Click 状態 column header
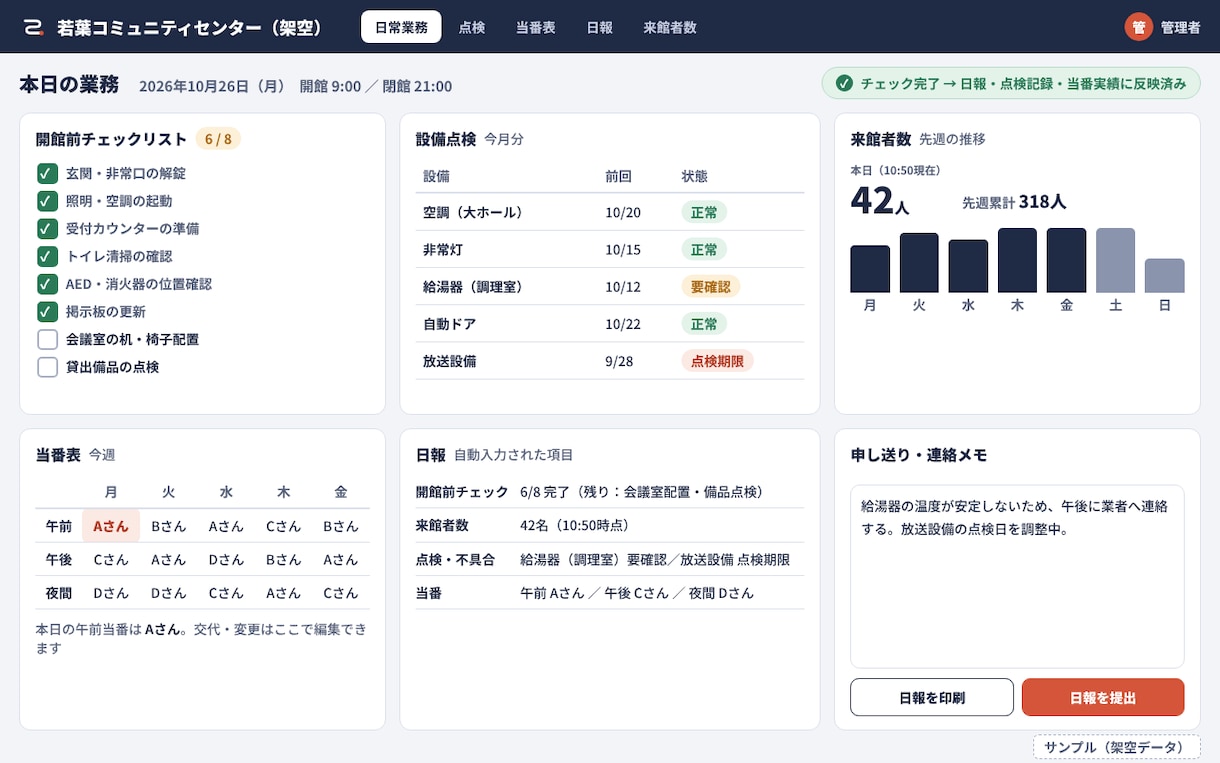1220x763 pixels. (x=694, y=176)
